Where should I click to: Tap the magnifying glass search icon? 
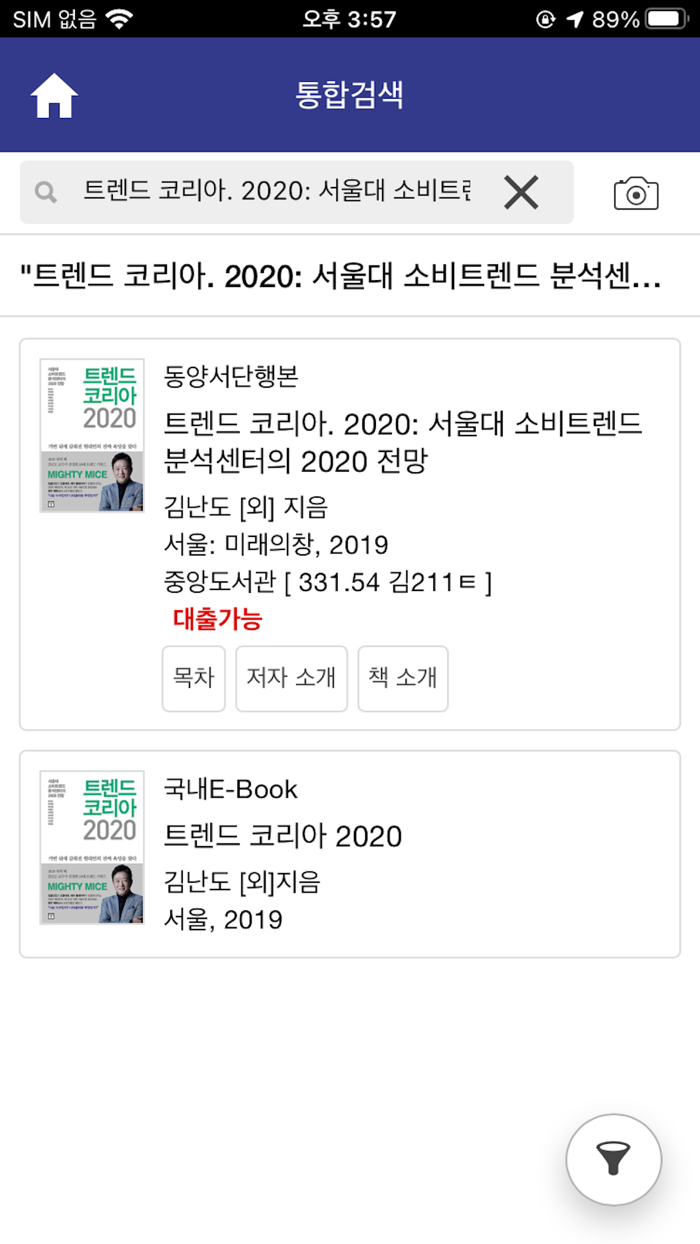coord(45,190)
